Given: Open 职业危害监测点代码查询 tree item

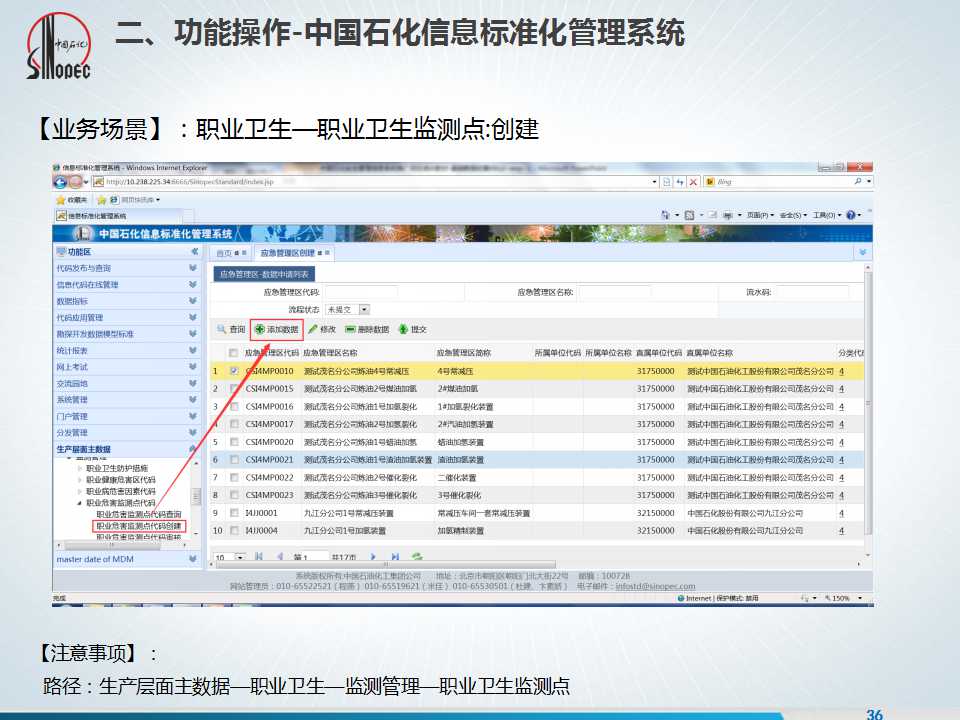Looking at the screenshot, I should coord(139,514).
